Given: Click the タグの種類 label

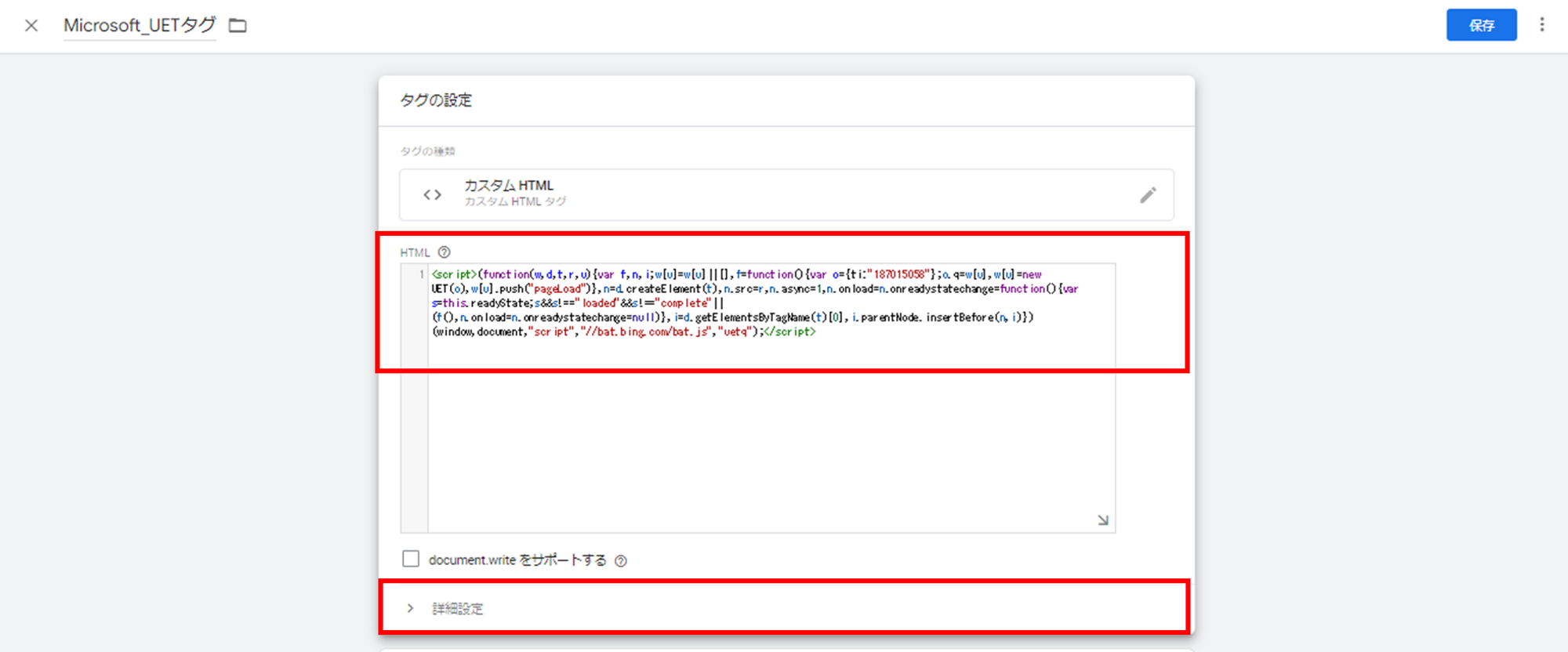Looking at the screenshot, I should 427,151.
